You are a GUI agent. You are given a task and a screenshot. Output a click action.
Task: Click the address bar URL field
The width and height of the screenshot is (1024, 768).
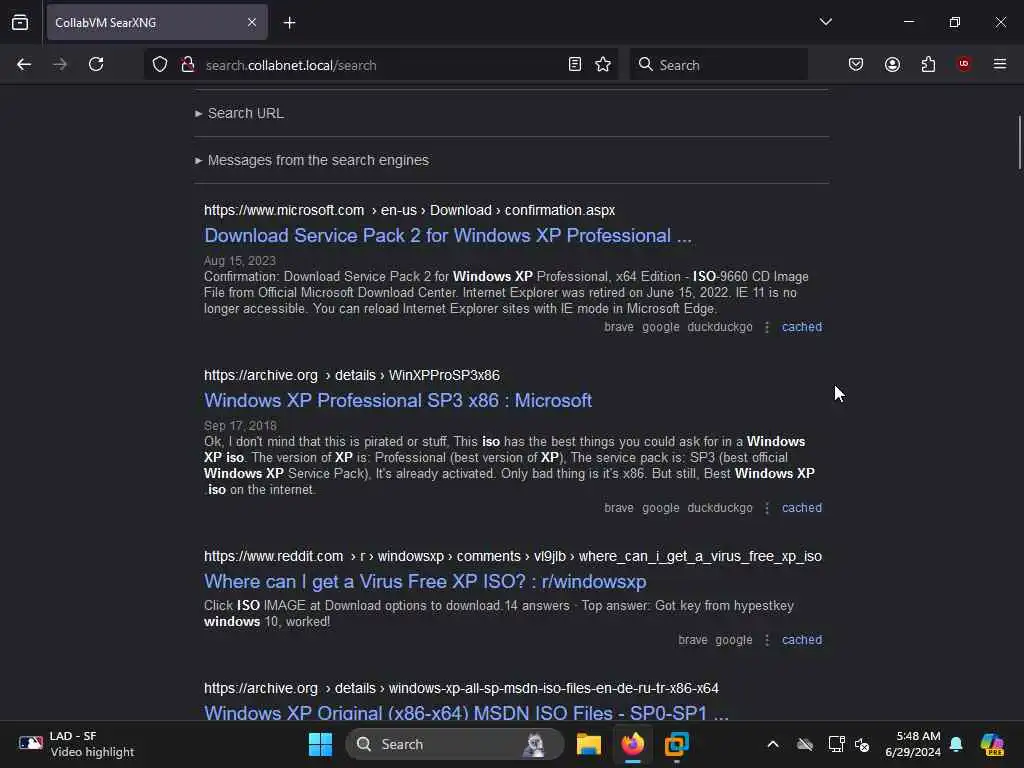[382, 65]
